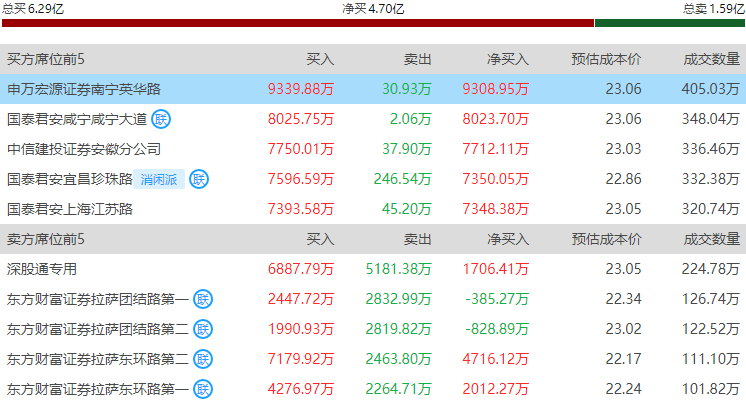This screenshot has height=403, width=746.
Task: Click buy value 1990.93万
Action: tap(301, 329)
